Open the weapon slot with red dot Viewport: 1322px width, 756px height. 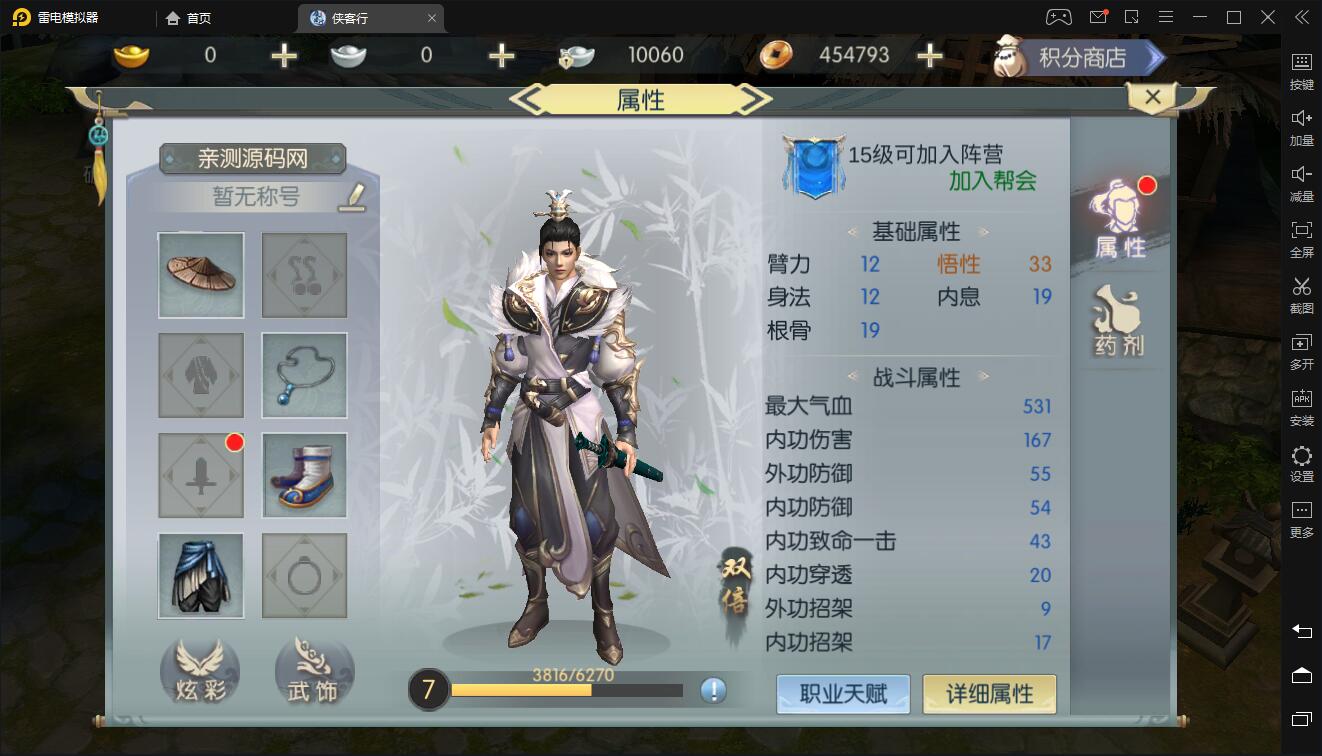[x=201, y=475]
